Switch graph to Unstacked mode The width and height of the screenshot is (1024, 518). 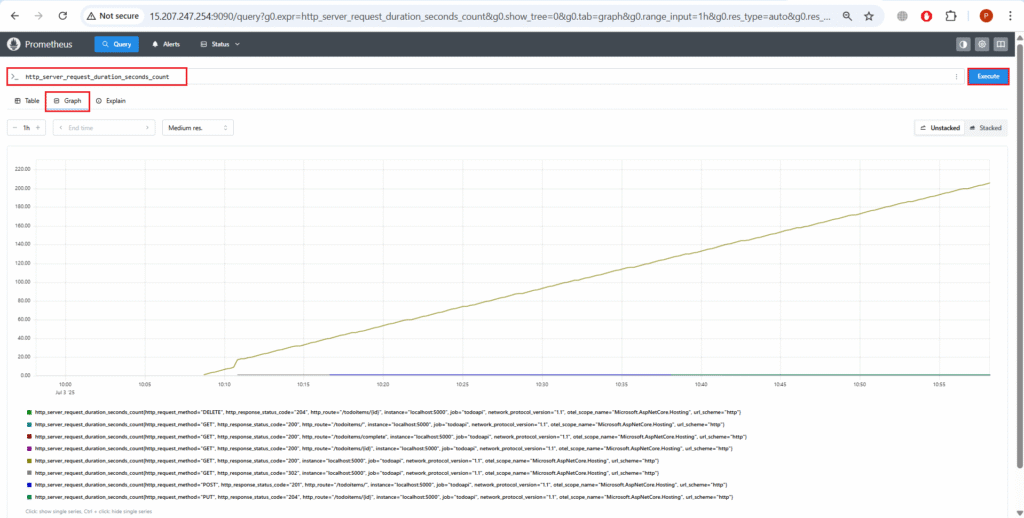(x=940, y=128)
